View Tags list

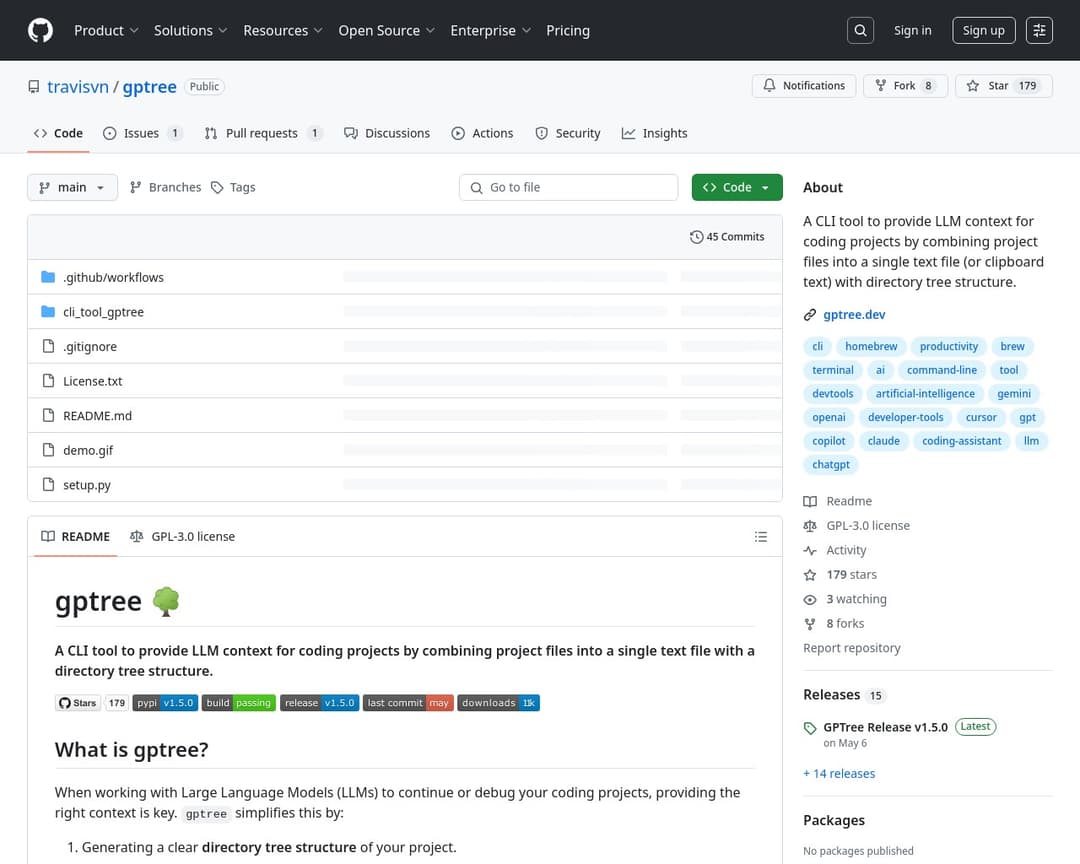[233, 187]
